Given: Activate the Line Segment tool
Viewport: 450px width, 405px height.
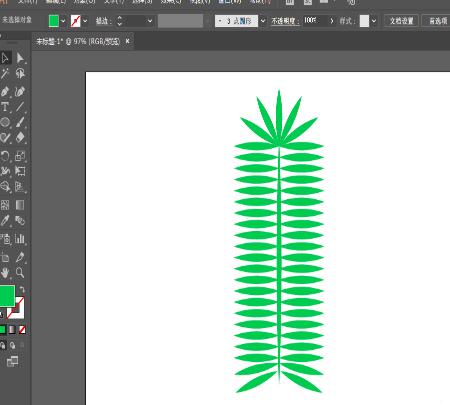Looking at the screenshot, I should tap(20, 107).
